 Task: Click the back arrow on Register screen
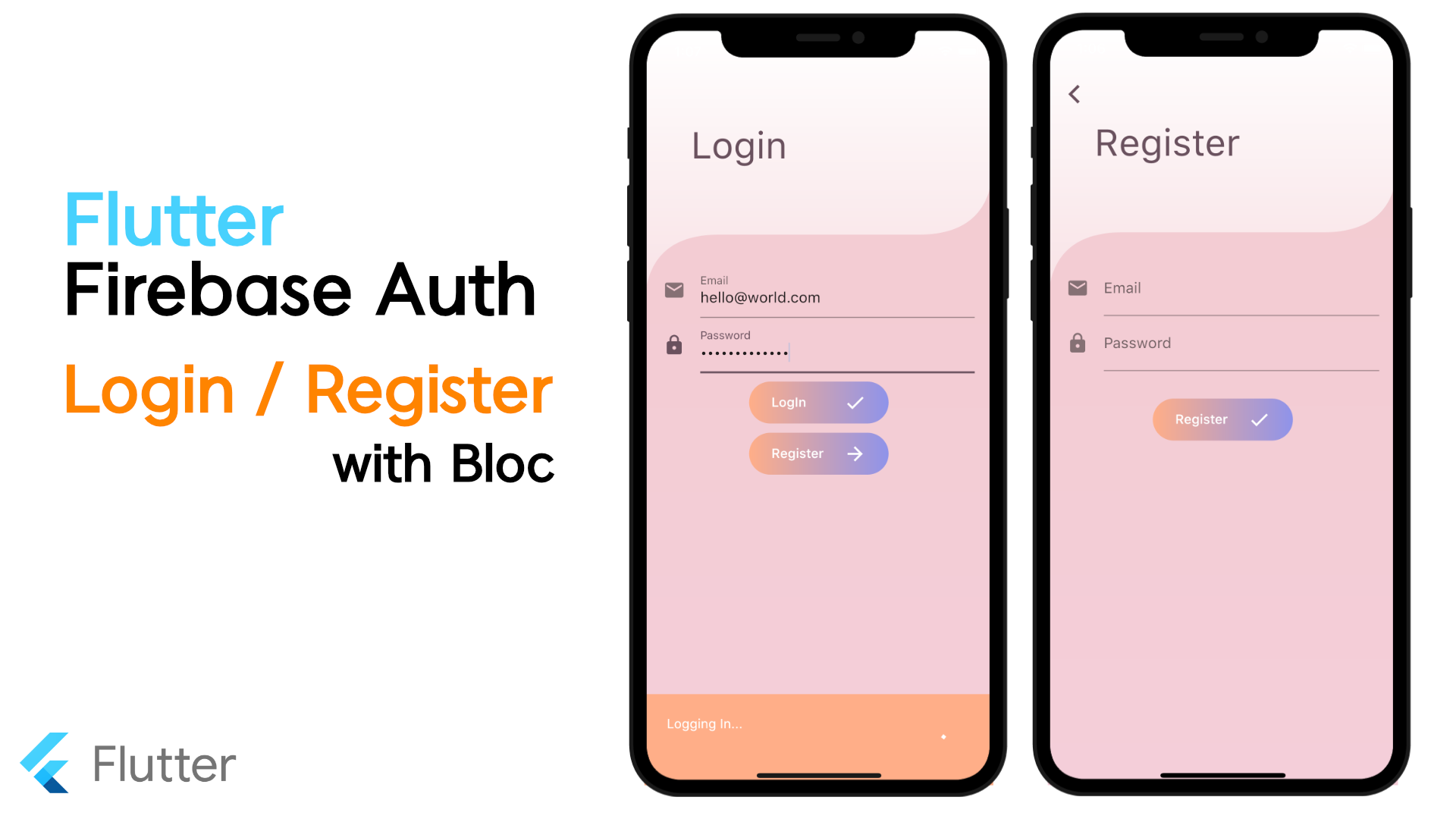tap(1074, 94)
